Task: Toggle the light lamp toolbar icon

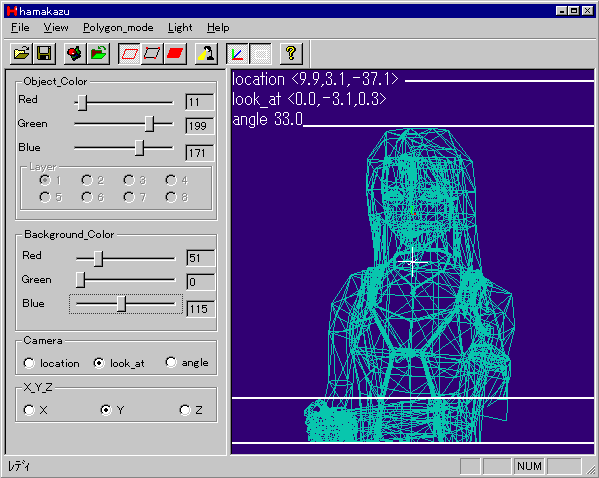Action: pos(206,53)
